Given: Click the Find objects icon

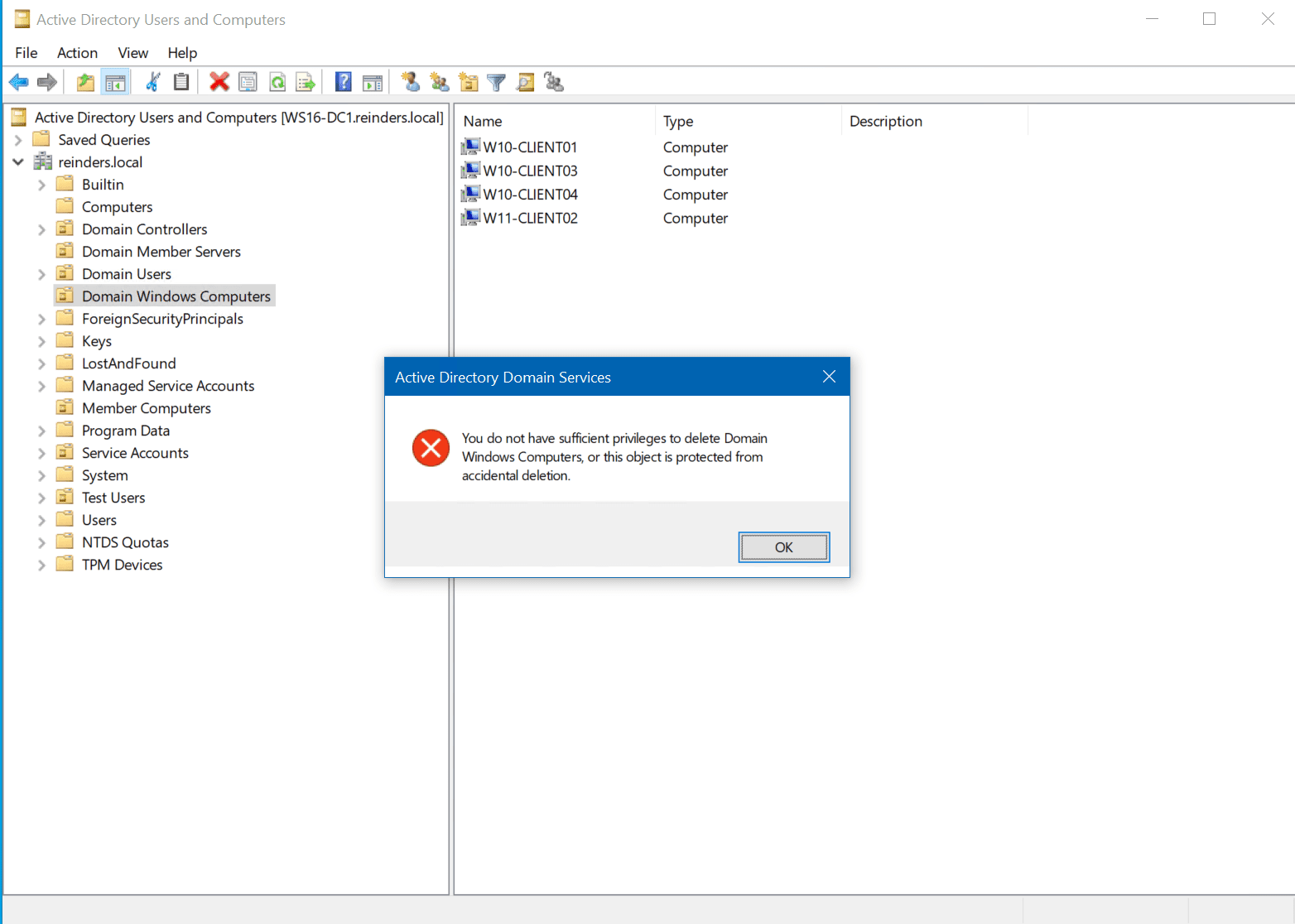Looking at the screenshot, I should 525,82.
